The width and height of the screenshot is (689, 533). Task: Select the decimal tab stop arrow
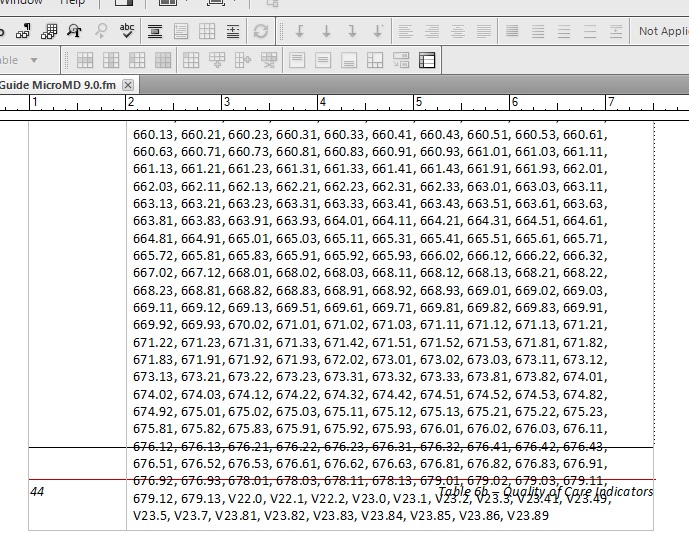click(378, 31)
